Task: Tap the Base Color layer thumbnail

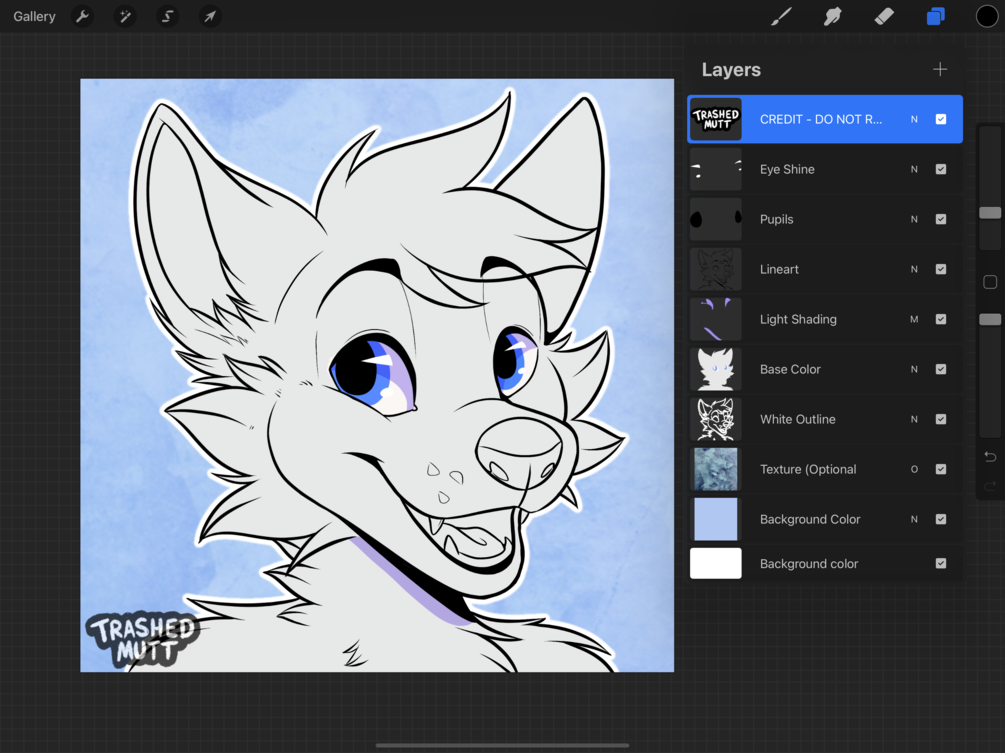Action: pos(715,369)
